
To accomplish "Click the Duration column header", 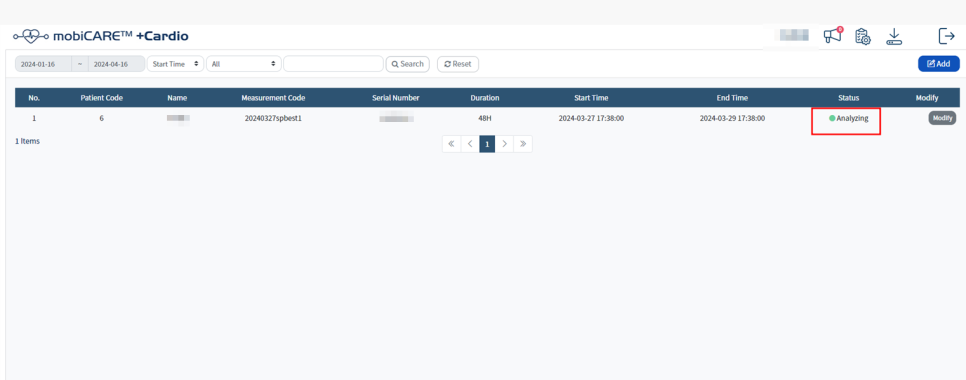I will pos(485,98).
